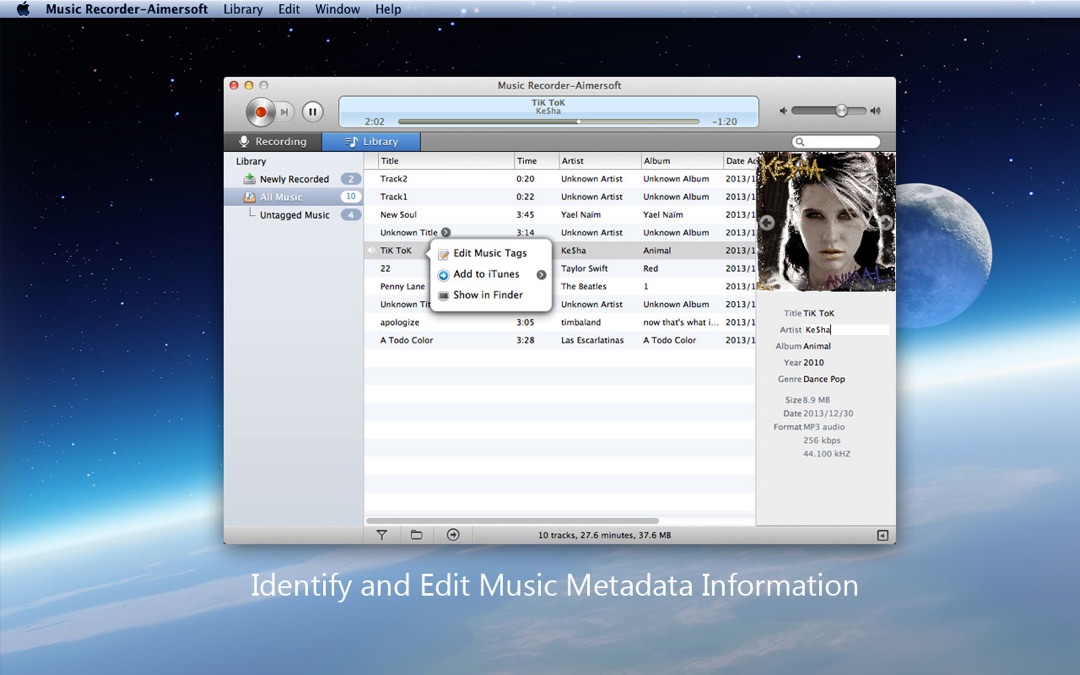Open the Library menu in menu bar
The image size is (1080, 675).
pos(243,9)
